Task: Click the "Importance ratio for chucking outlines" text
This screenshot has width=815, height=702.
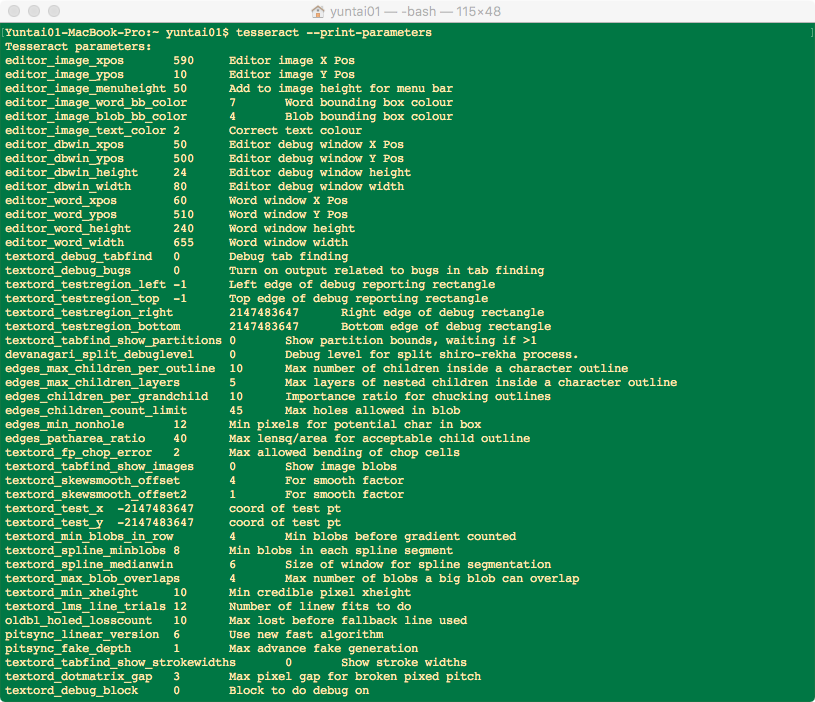Action: tap(417, 398)
